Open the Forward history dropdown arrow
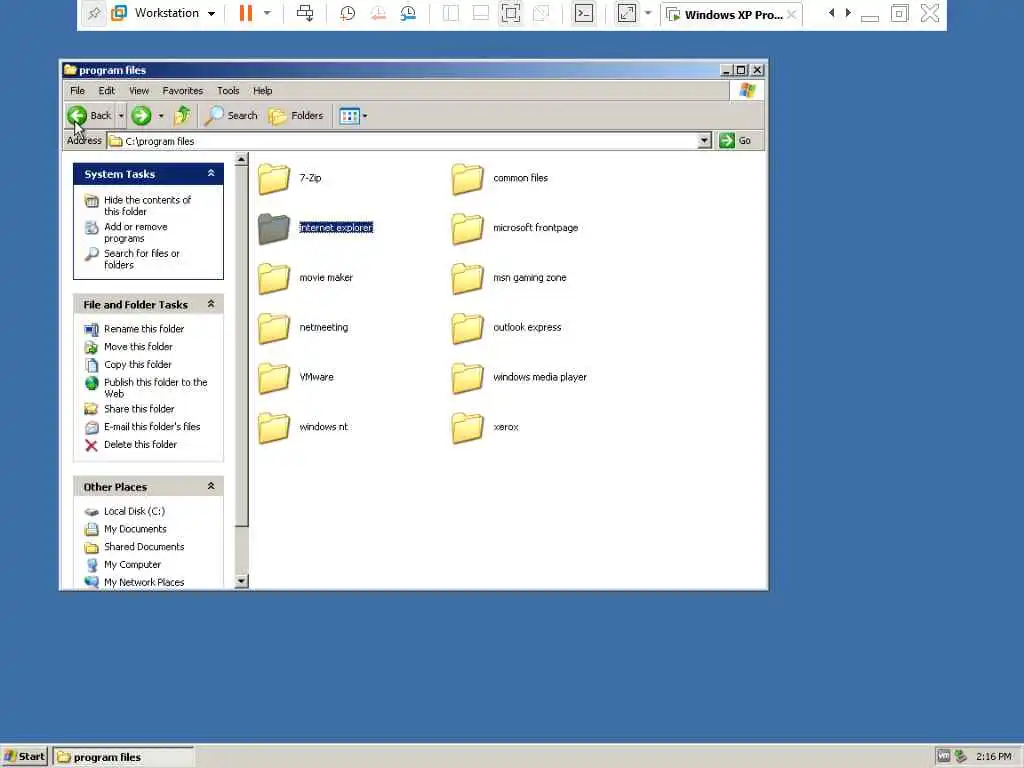1024x768 pixels. [161, 116]
